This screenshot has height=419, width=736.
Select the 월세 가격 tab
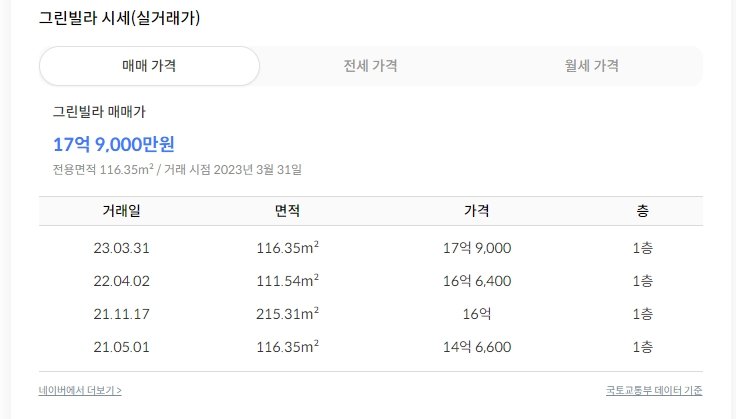point(591,66)
